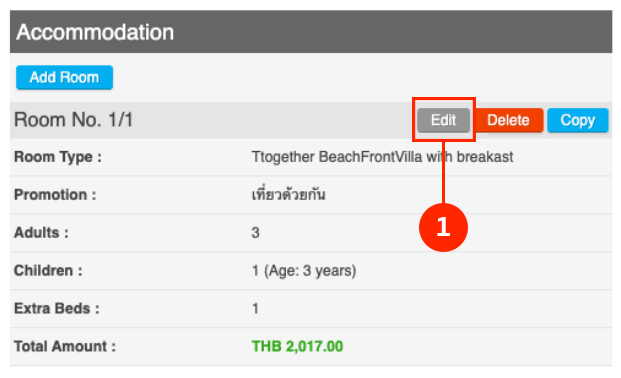Click the Add Room button
The image size is (621, 378).
point(65,77)
